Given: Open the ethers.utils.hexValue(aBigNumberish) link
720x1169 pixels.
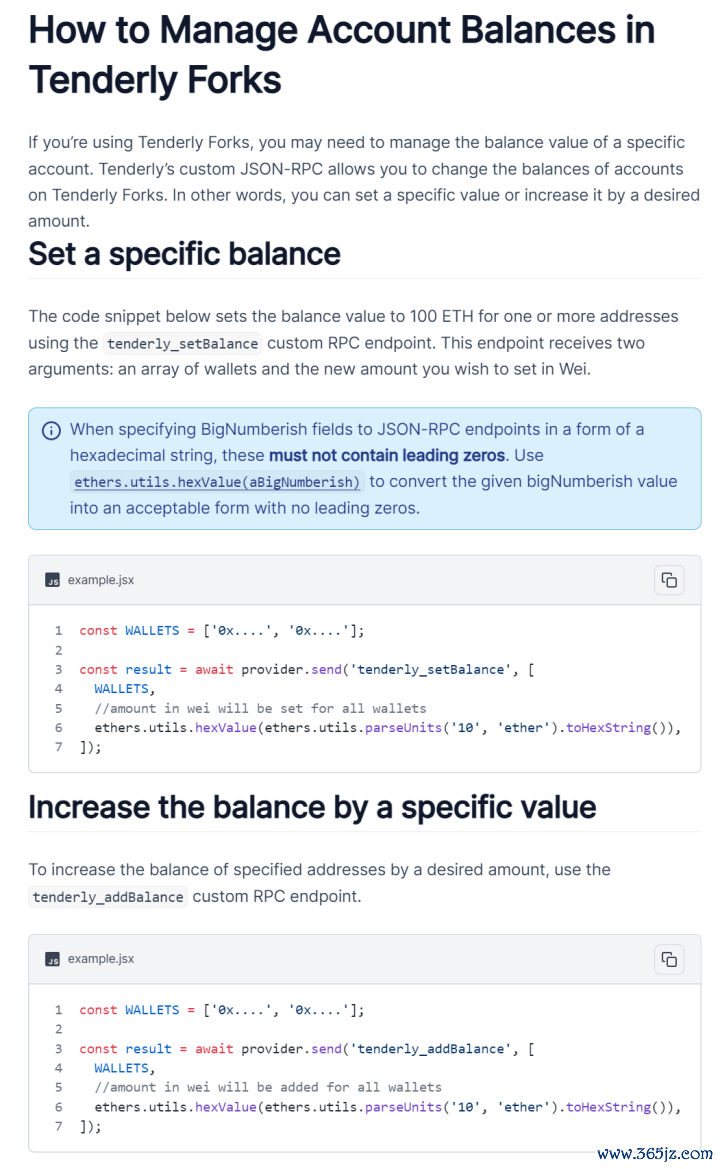Looking at the screenshot, I should [x=217, y=482].
